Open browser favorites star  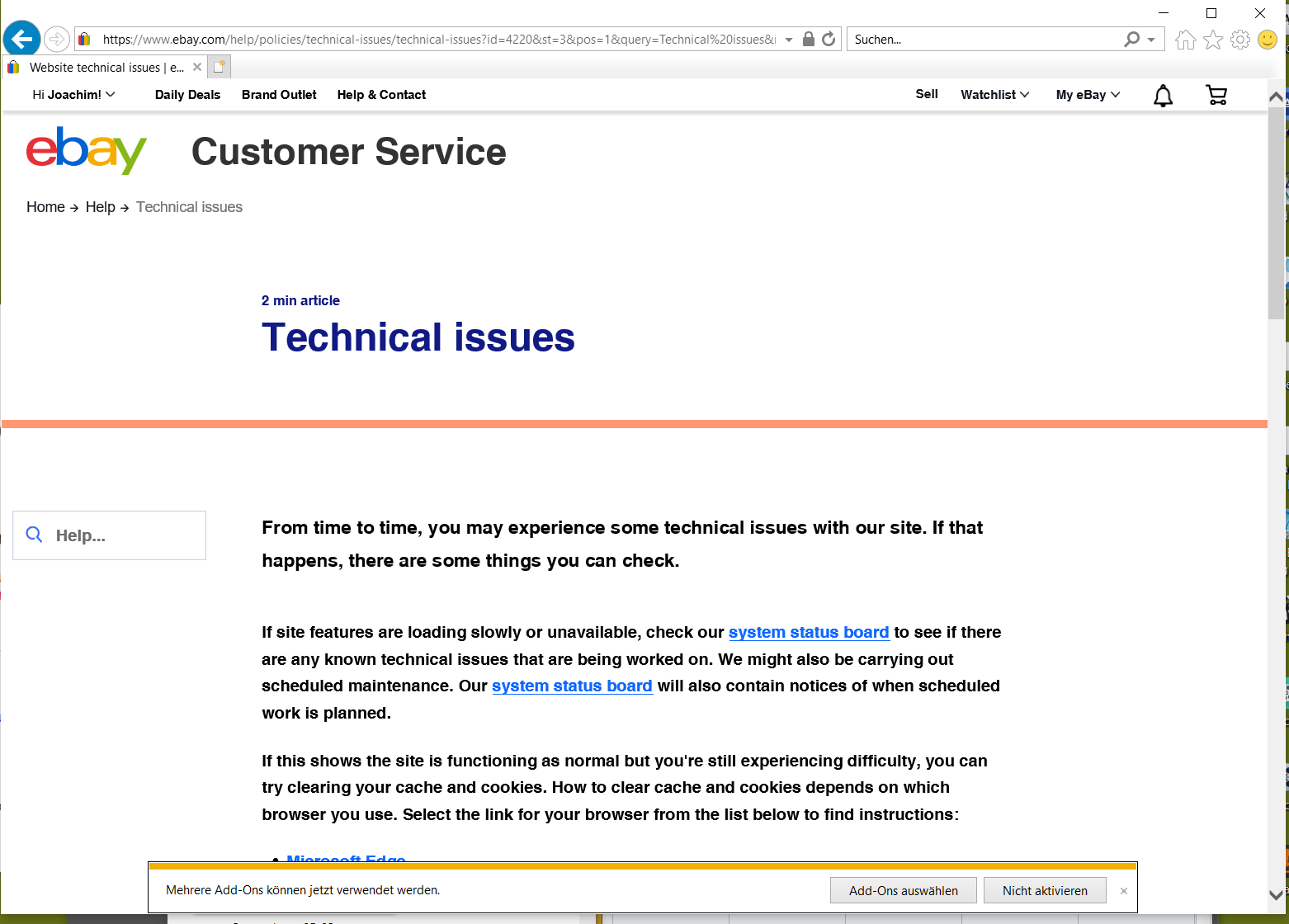pos(1213,39)
